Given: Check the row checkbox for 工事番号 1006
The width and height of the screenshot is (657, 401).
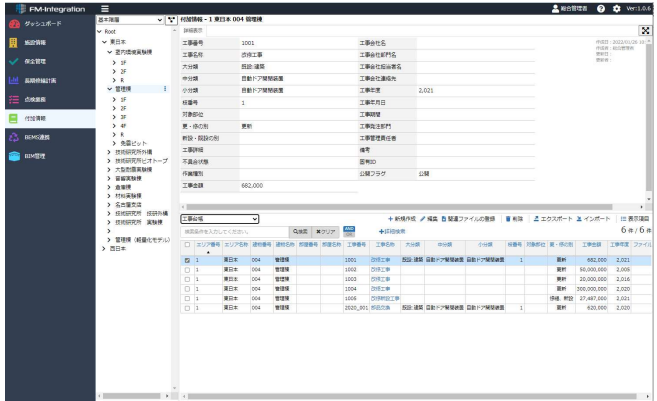Looking at the screenshot, I should click(x=187, y=299).
